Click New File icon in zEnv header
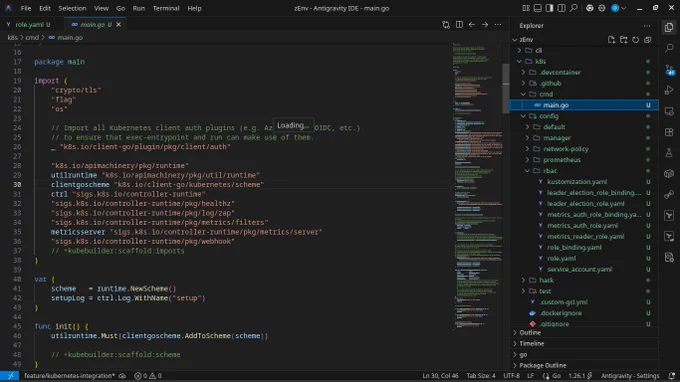The width and height of the screenshot is (680, 382). [611, 39]
